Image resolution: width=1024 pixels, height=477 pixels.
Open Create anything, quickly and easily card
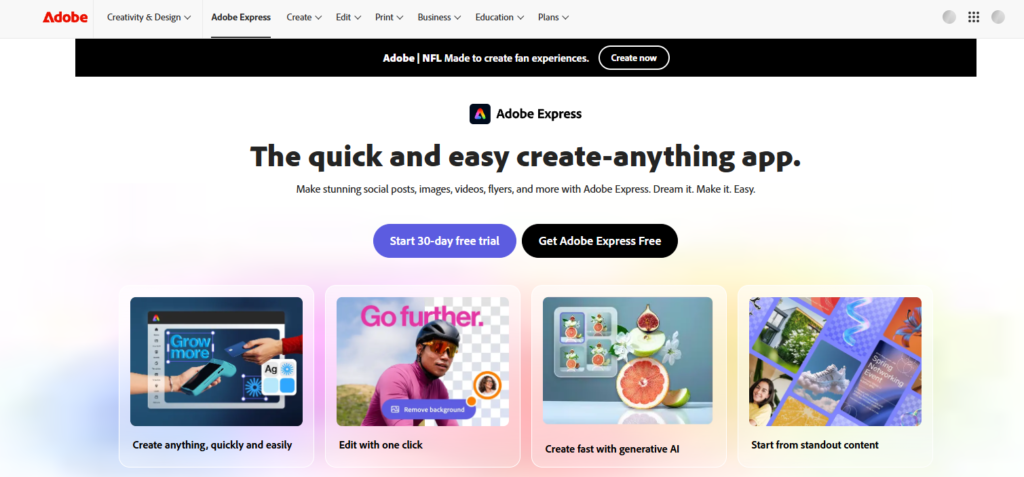coord(216,376)
